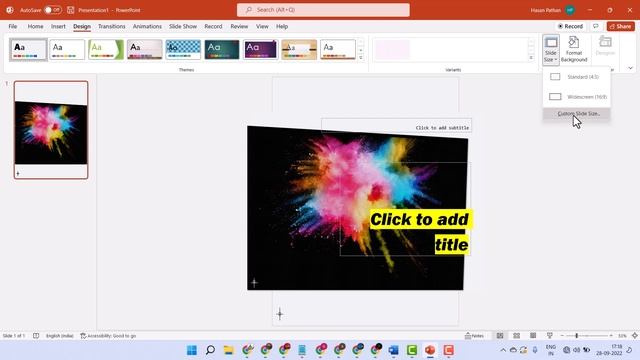Click the red Camtasia recorder taskbar icon
The height and width of the screenshot is (360, 640).
tap(449, 350)
